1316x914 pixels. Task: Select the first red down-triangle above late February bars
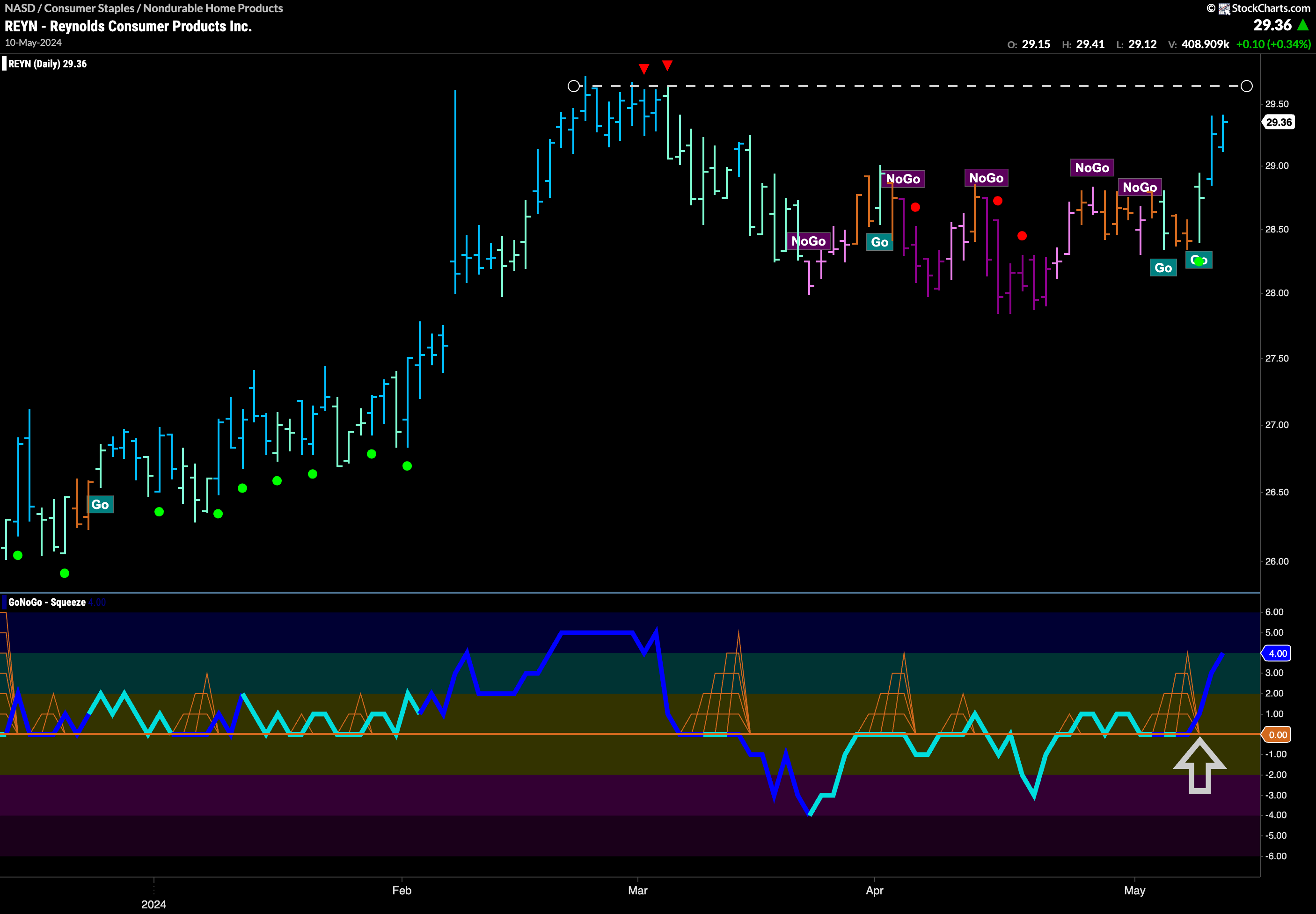pos(644,69)
